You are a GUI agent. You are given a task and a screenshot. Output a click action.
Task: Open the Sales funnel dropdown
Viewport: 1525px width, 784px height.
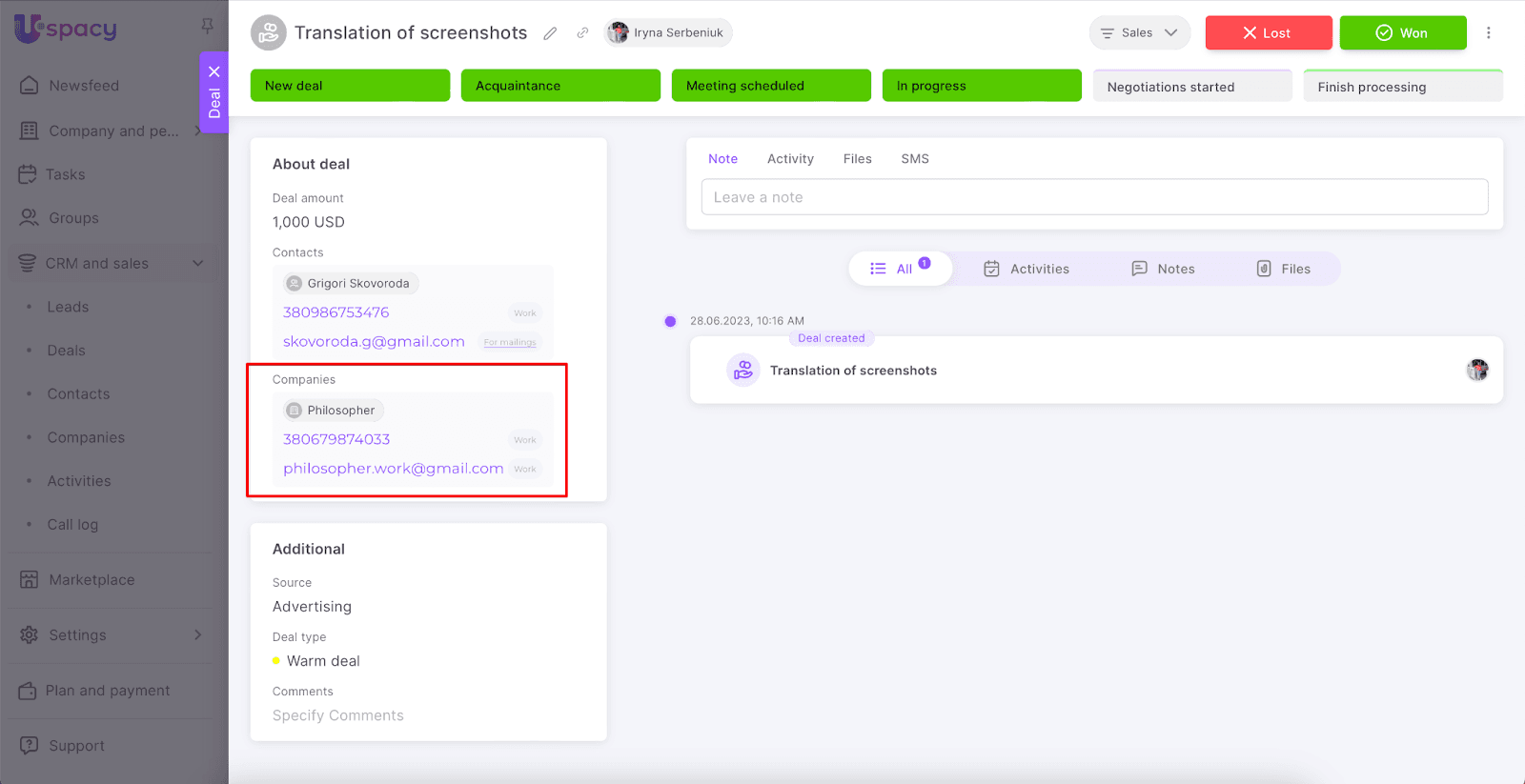click(x=1139, y=33)
